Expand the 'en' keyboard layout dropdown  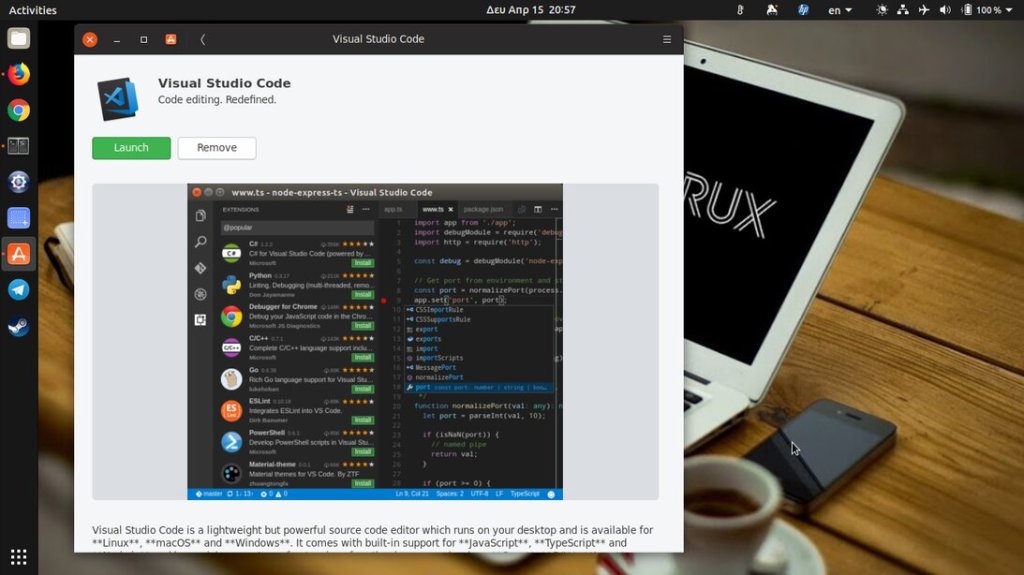tap(840, 10)
